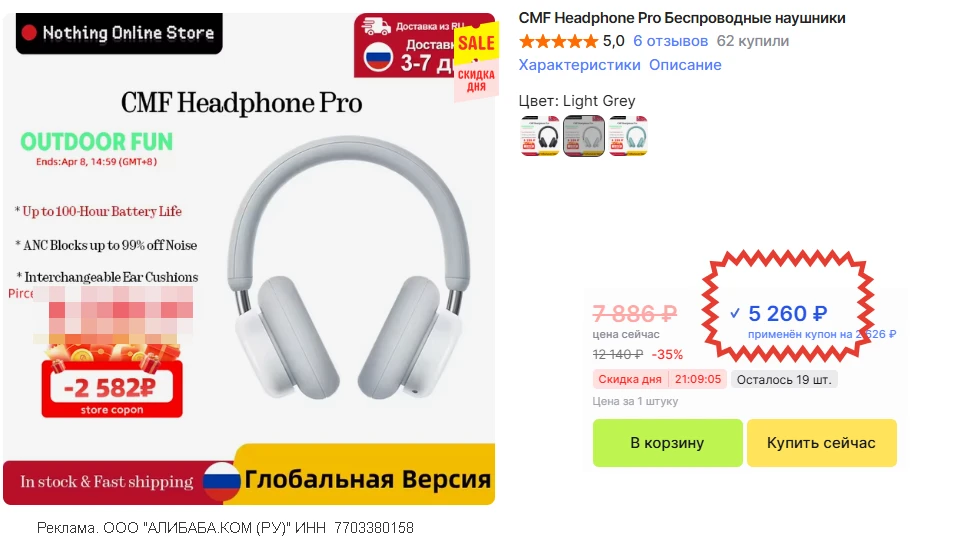The image size is (956, 543).
Task: View the 6 отзывов reviews link
Action: 670,41
